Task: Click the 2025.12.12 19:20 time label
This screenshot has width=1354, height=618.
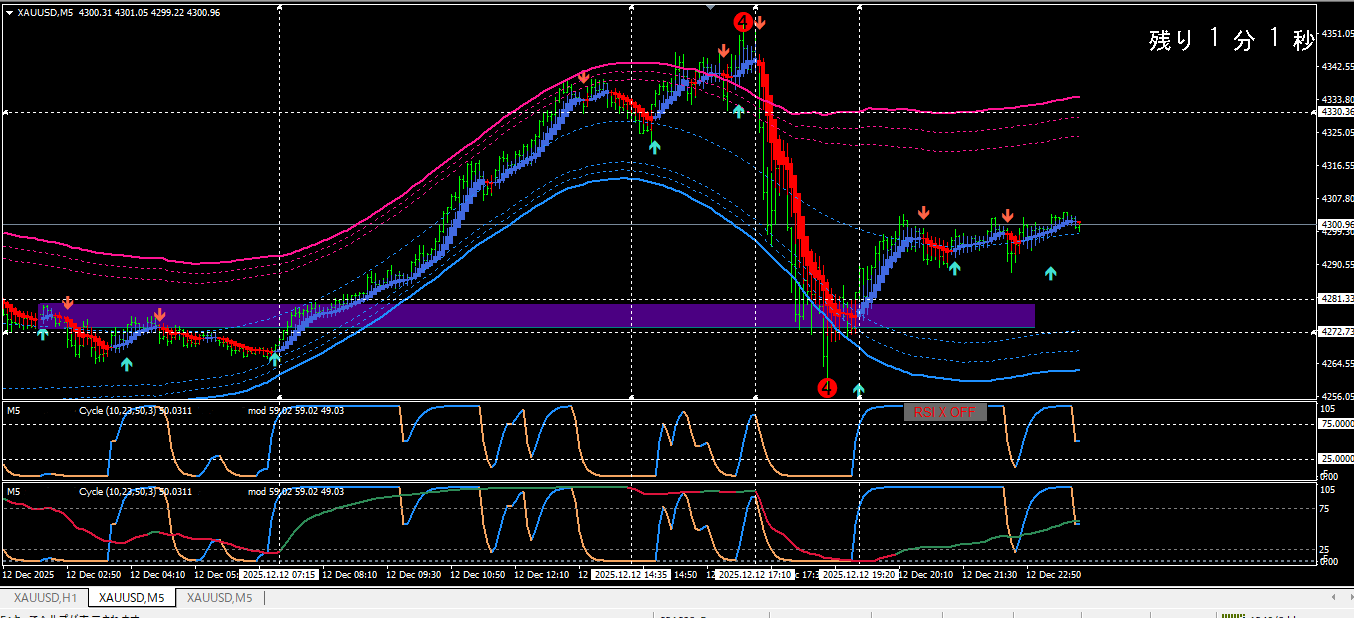Action: click(x=859, y=575)
